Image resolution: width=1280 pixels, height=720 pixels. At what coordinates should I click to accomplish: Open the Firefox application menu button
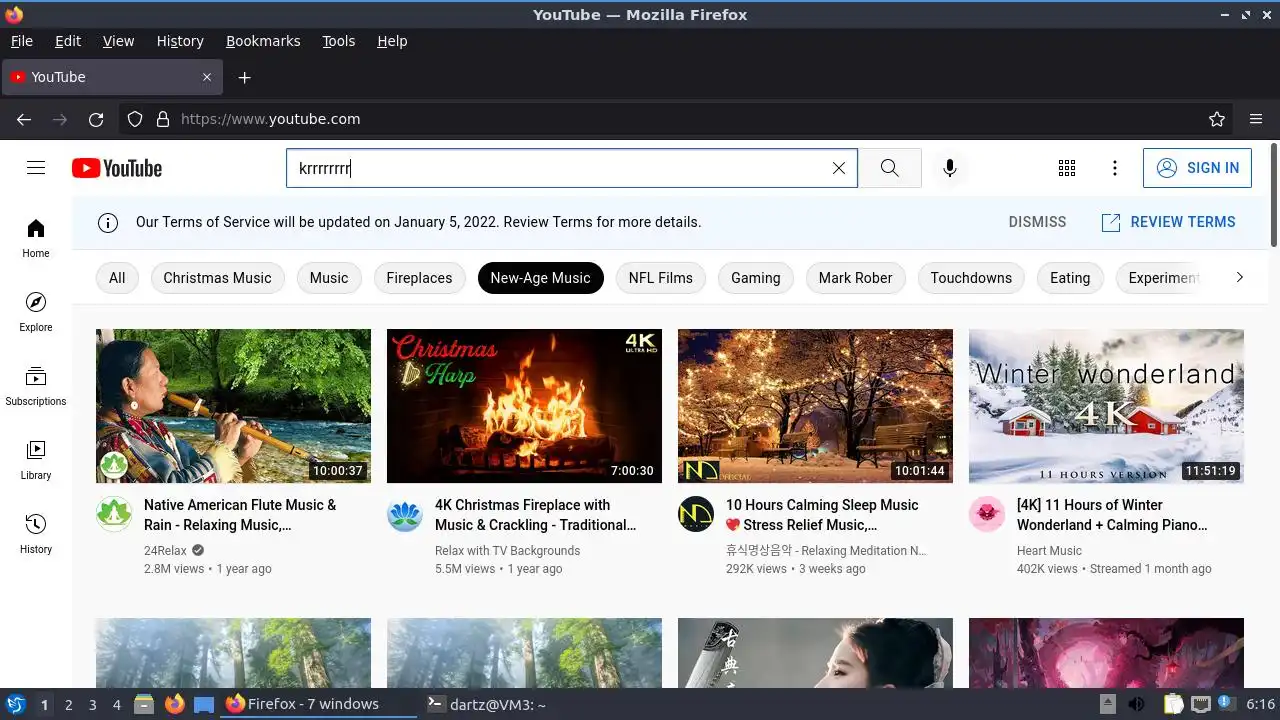(x=1256, y=119)
